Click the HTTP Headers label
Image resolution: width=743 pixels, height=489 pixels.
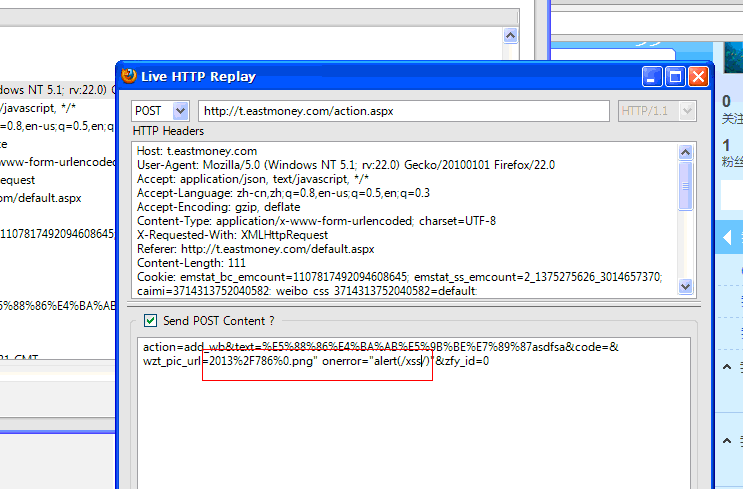click(x=168, y=131)
